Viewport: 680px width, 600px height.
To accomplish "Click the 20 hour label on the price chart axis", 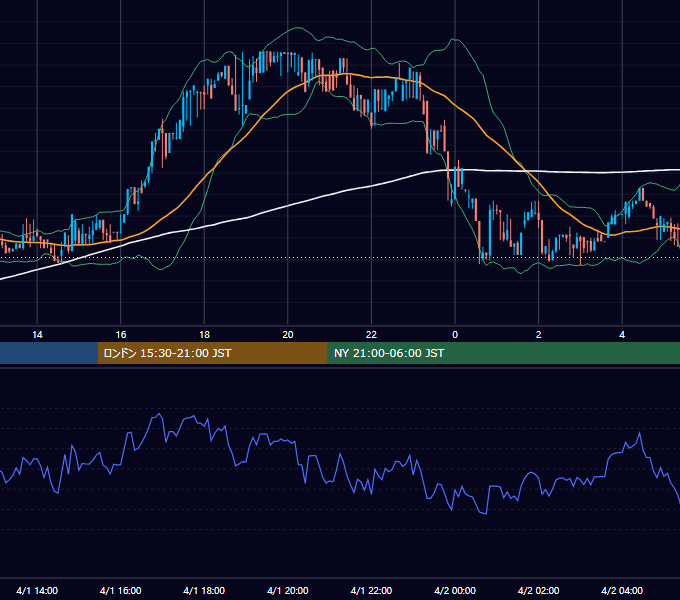I will pos(288,335).
